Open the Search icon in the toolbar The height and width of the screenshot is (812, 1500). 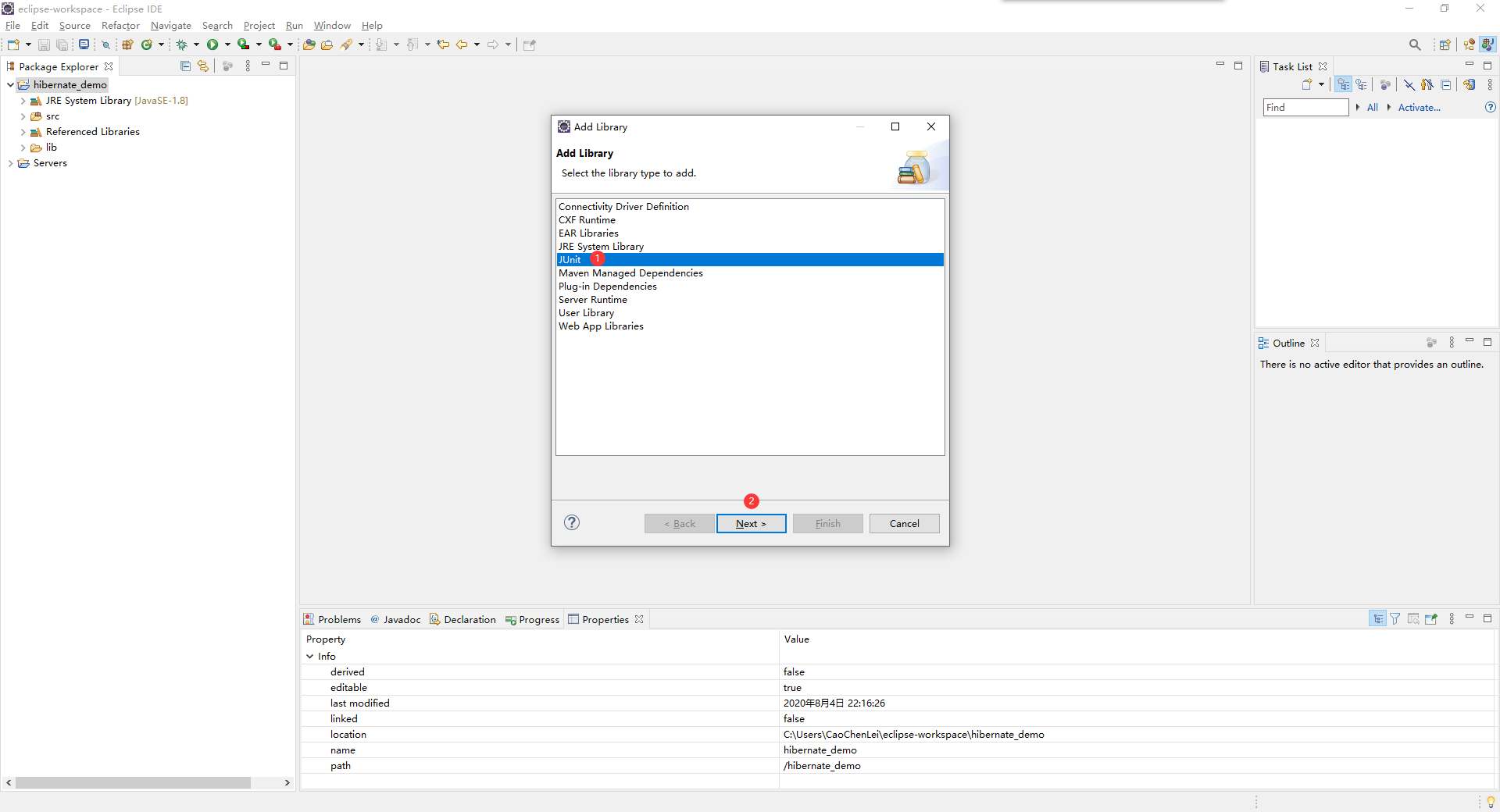click(x=1415, y=45)
